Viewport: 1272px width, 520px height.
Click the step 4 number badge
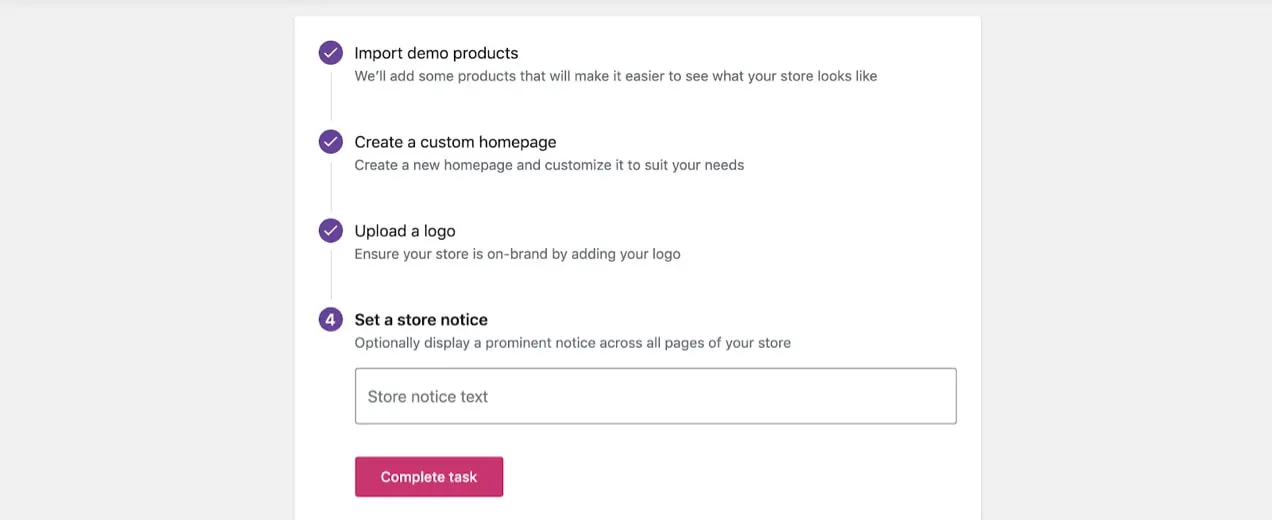(330, 320)
